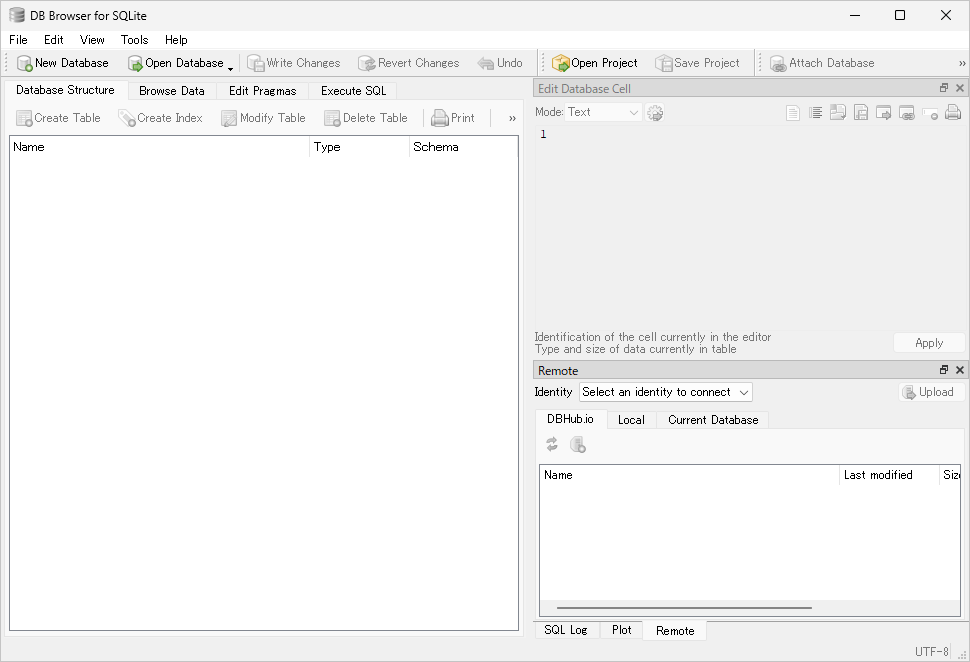
Task: Select the SQL Log bottom tab
Action: 566,630
